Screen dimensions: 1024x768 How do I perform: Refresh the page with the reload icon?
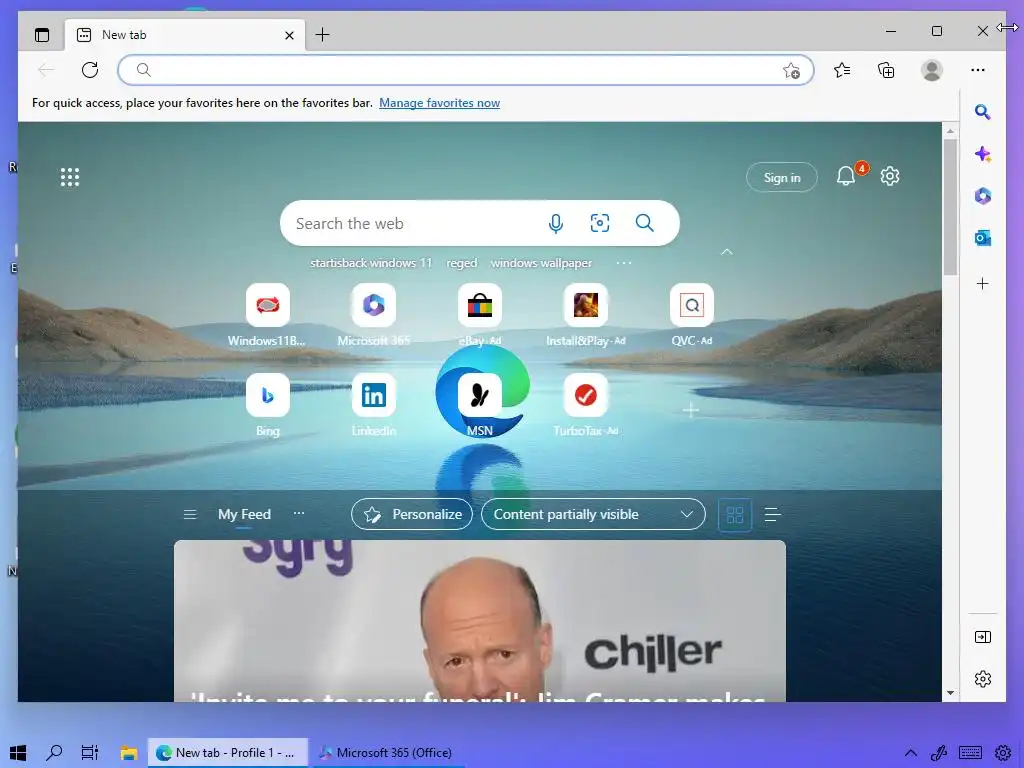(x=89, y=70)
